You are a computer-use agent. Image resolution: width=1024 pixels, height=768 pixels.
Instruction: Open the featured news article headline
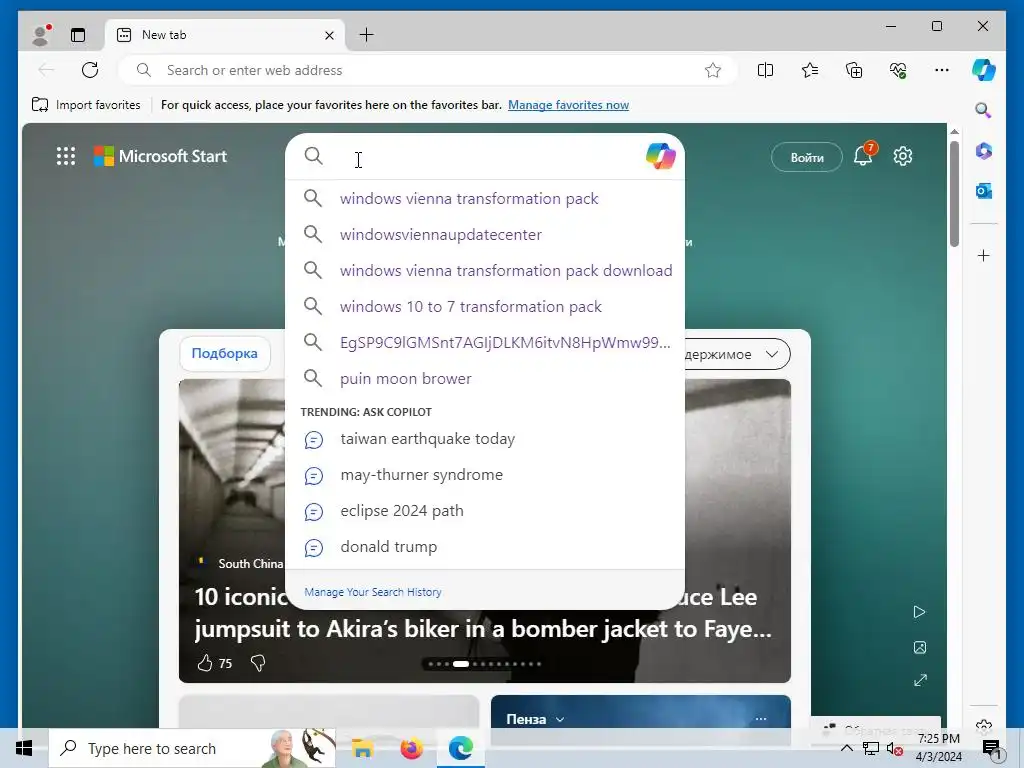[x=483, y=613]
